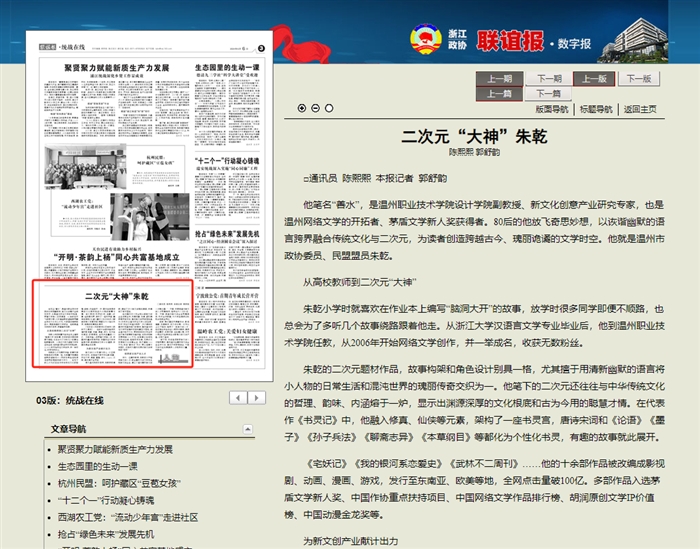Open article link 西湖农工党："流动少年宫"走进社区

(x=128, y=517)
